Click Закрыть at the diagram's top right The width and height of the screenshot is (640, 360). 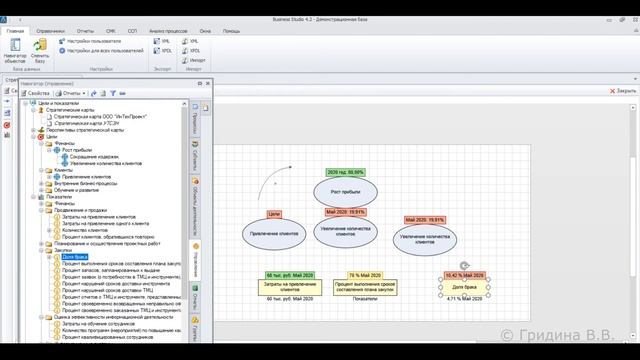coord(623,91)
